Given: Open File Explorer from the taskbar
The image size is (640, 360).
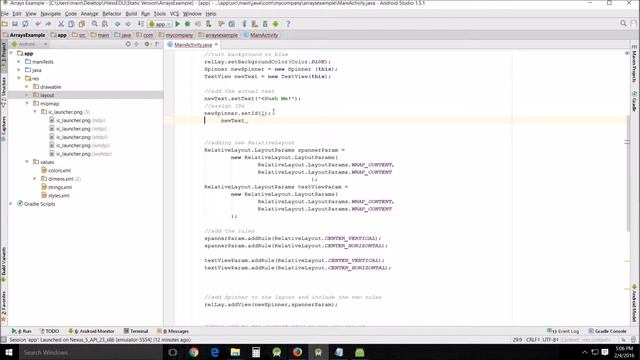Looking at the screenshot, I should click(x=235, y=352).
